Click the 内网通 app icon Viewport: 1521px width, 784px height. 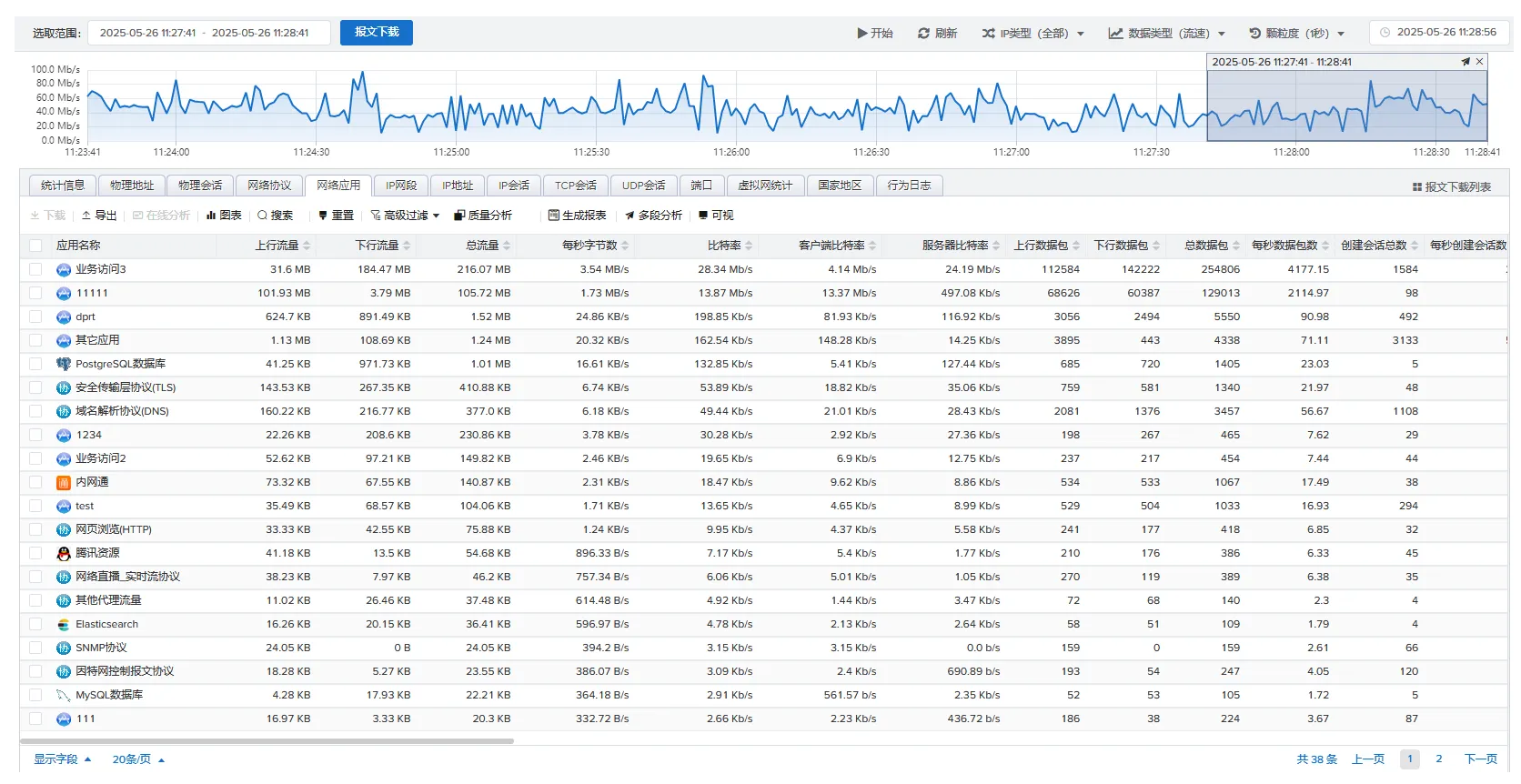click(64, 482)
